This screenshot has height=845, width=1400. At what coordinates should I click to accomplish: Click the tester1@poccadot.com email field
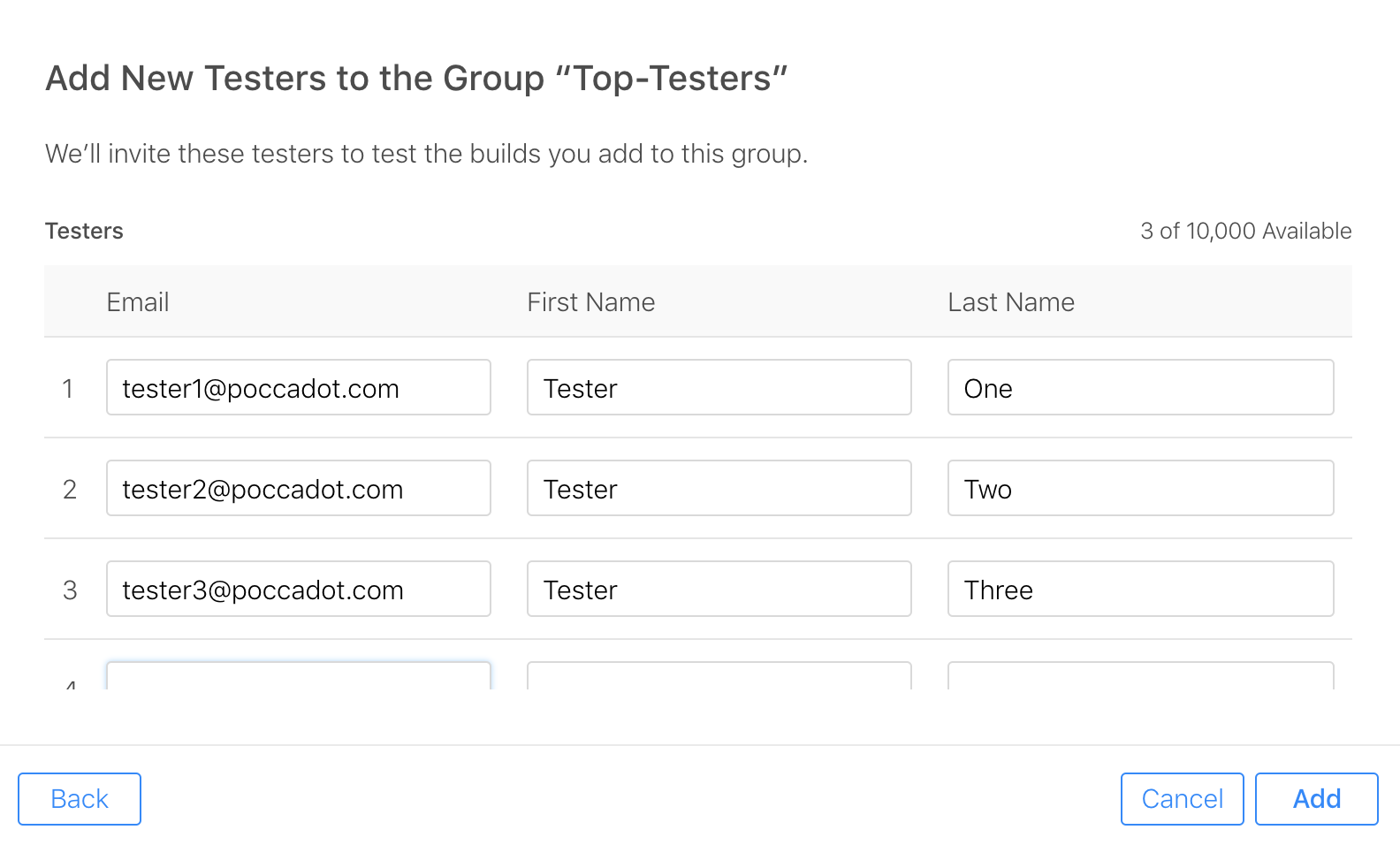(299, 387)
